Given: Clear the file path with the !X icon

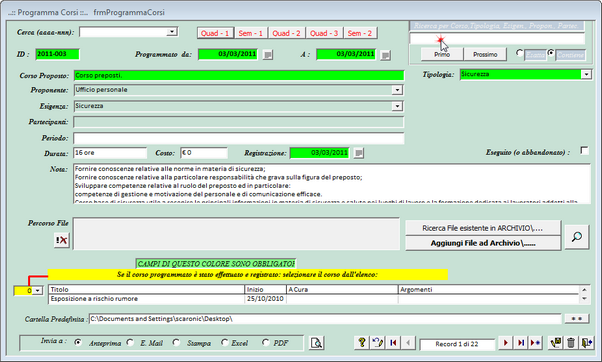Looking at the screenshot, I should pos(61,240).
